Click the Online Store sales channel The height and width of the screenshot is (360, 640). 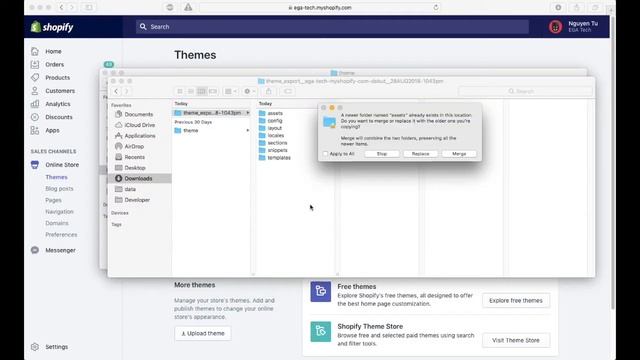(62, 165)
